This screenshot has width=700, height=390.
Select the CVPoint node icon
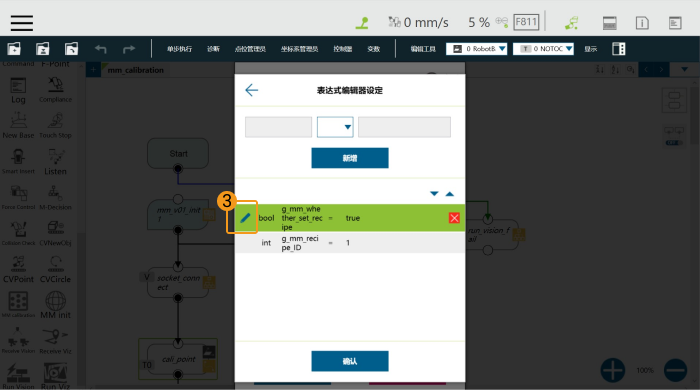click(x=18, y=270)
